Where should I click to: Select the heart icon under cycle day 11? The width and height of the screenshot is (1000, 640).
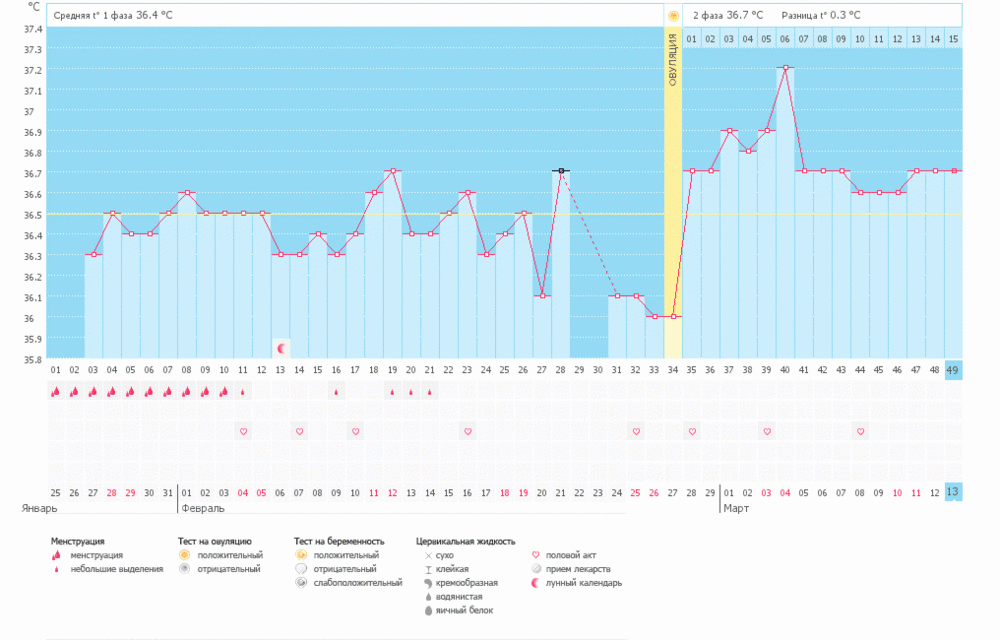click(242, 431)
